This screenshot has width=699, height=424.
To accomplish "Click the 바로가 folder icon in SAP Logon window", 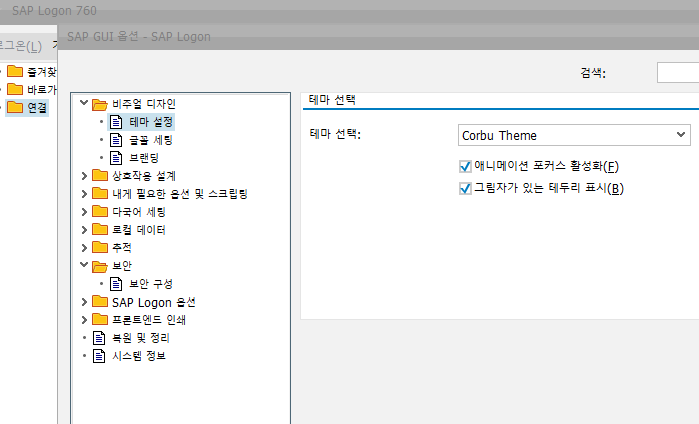I will tap(15, 89).
